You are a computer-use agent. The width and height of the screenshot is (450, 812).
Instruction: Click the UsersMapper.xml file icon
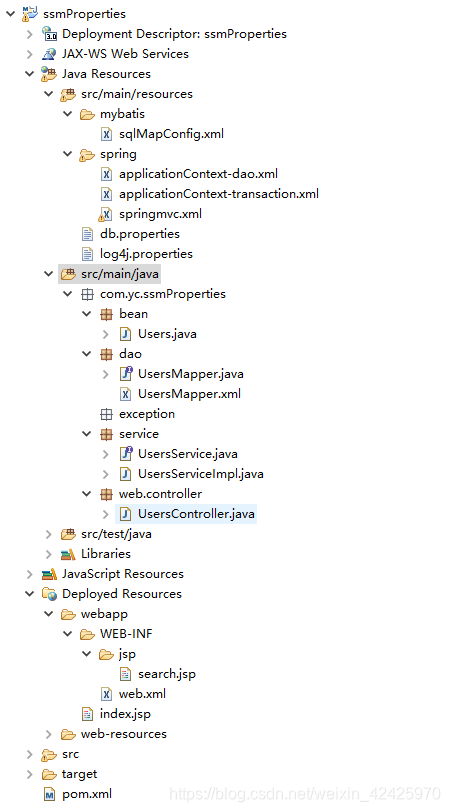(125, 394)
